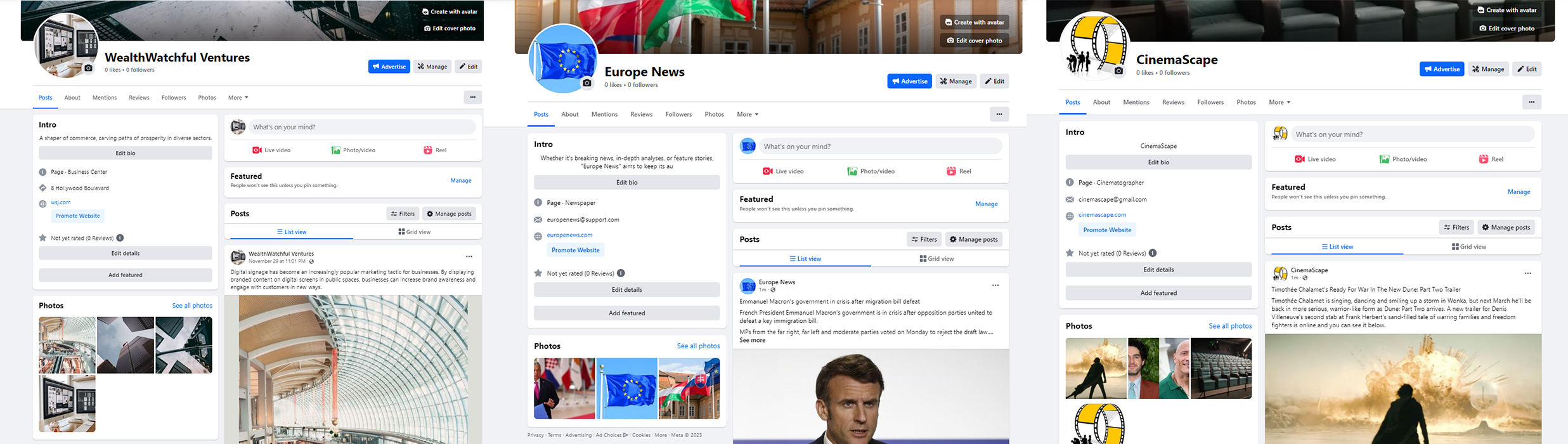Click Photo/video on WealthWatchful Ventures page
1568x444 pixels.
coord(353,150)
